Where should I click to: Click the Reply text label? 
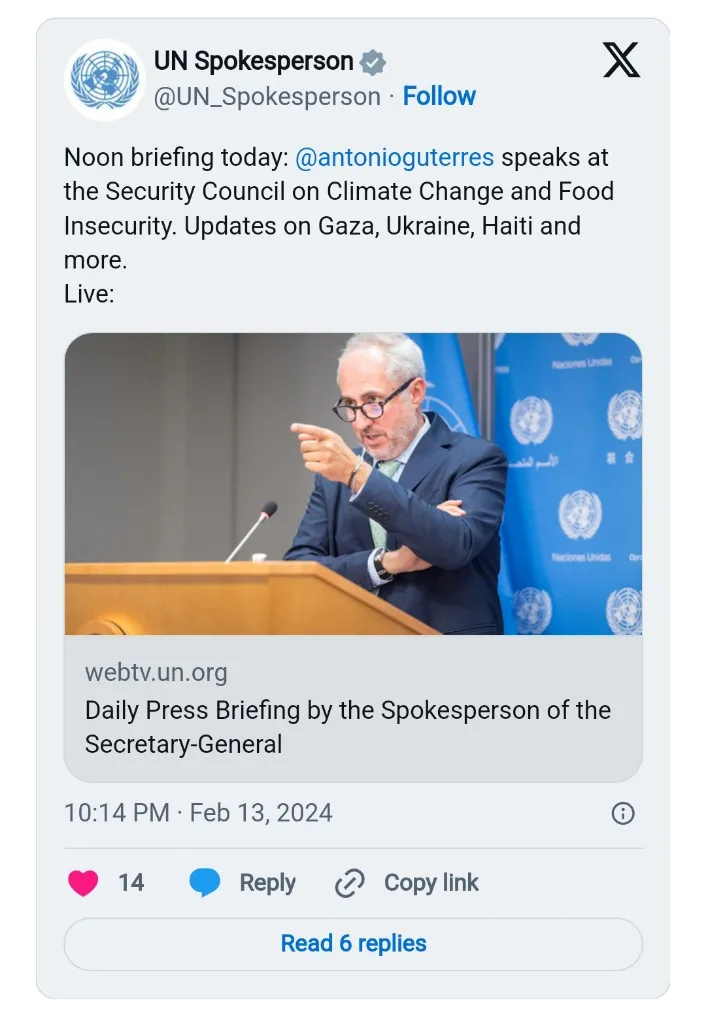pyautogui.click(x=267, y=883)
